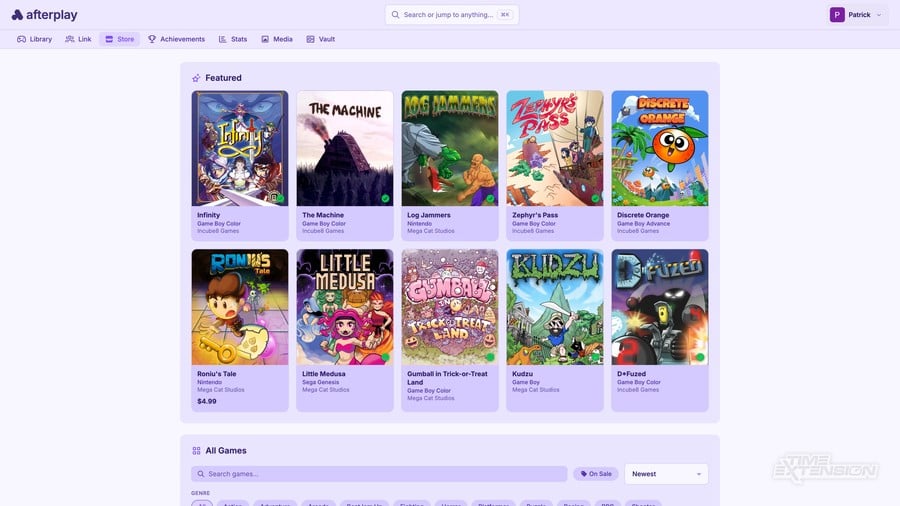The image size is (900, 506).
Task: Click 'Game Boy' platform under Kudzu
Action: coord(526,382)
